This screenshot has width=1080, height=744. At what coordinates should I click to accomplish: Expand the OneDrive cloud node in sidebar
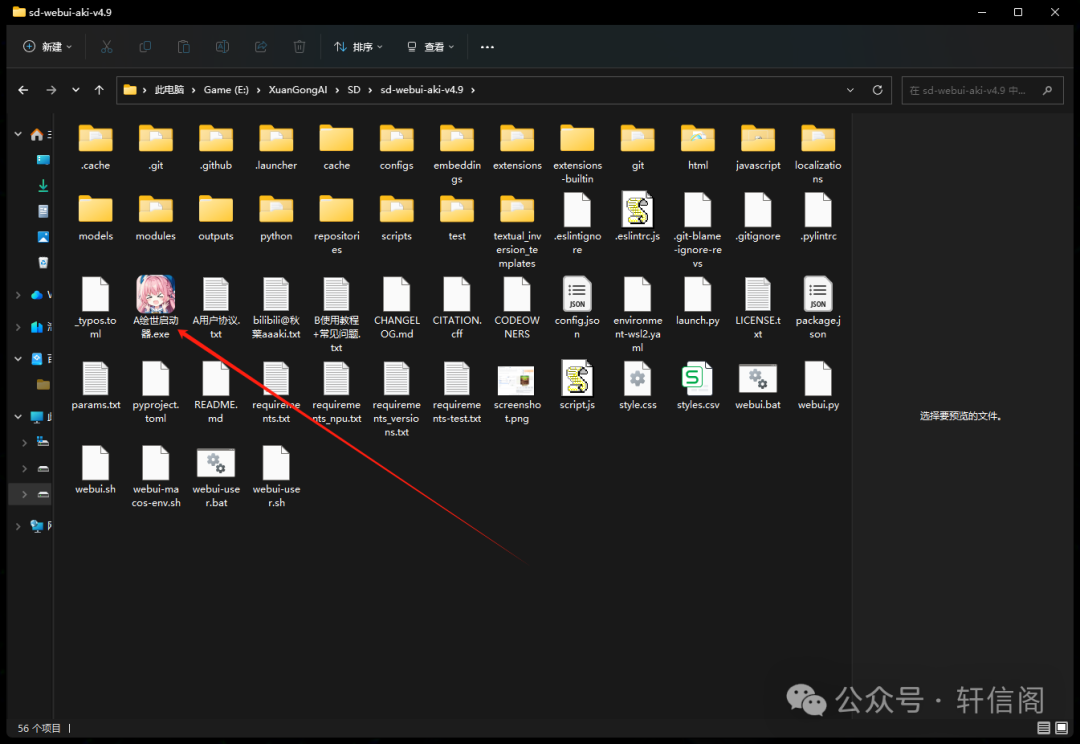18,295
